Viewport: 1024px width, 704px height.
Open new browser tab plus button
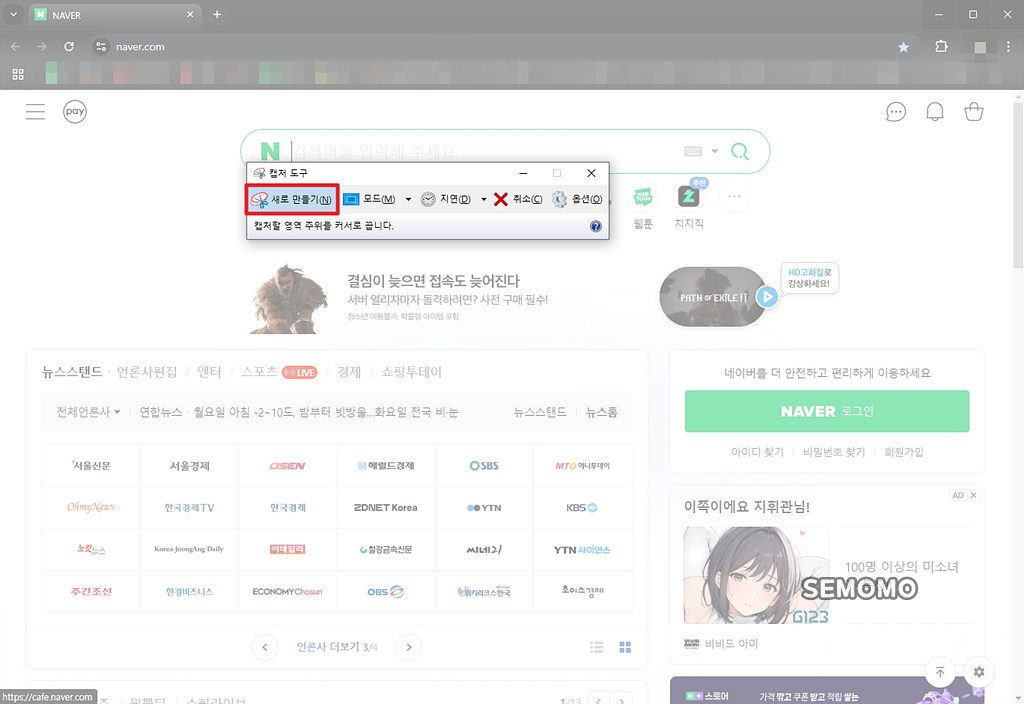[x=217, y=14]
